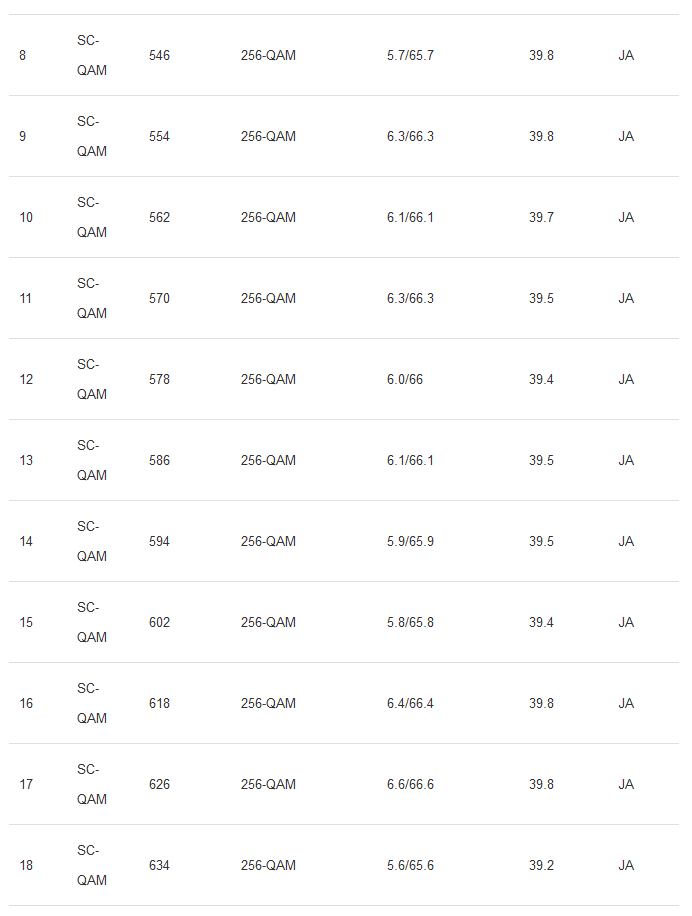Select the frequency value 618
692x916 pixels.
159,703
